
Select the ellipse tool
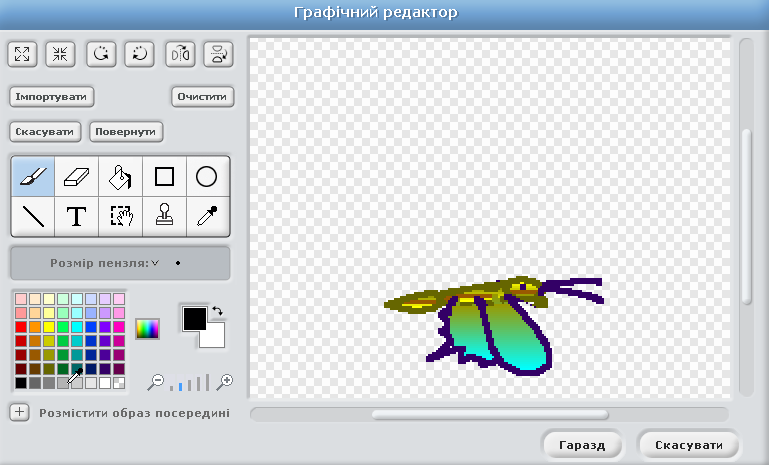click(206, 177)
